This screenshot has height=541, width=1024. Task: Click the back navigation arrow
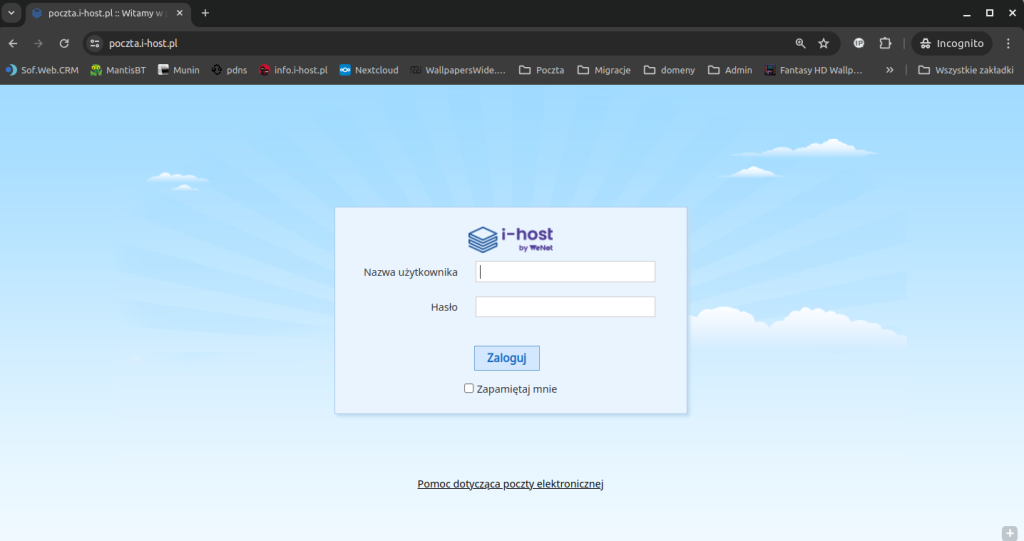click(x=13, y=44)
